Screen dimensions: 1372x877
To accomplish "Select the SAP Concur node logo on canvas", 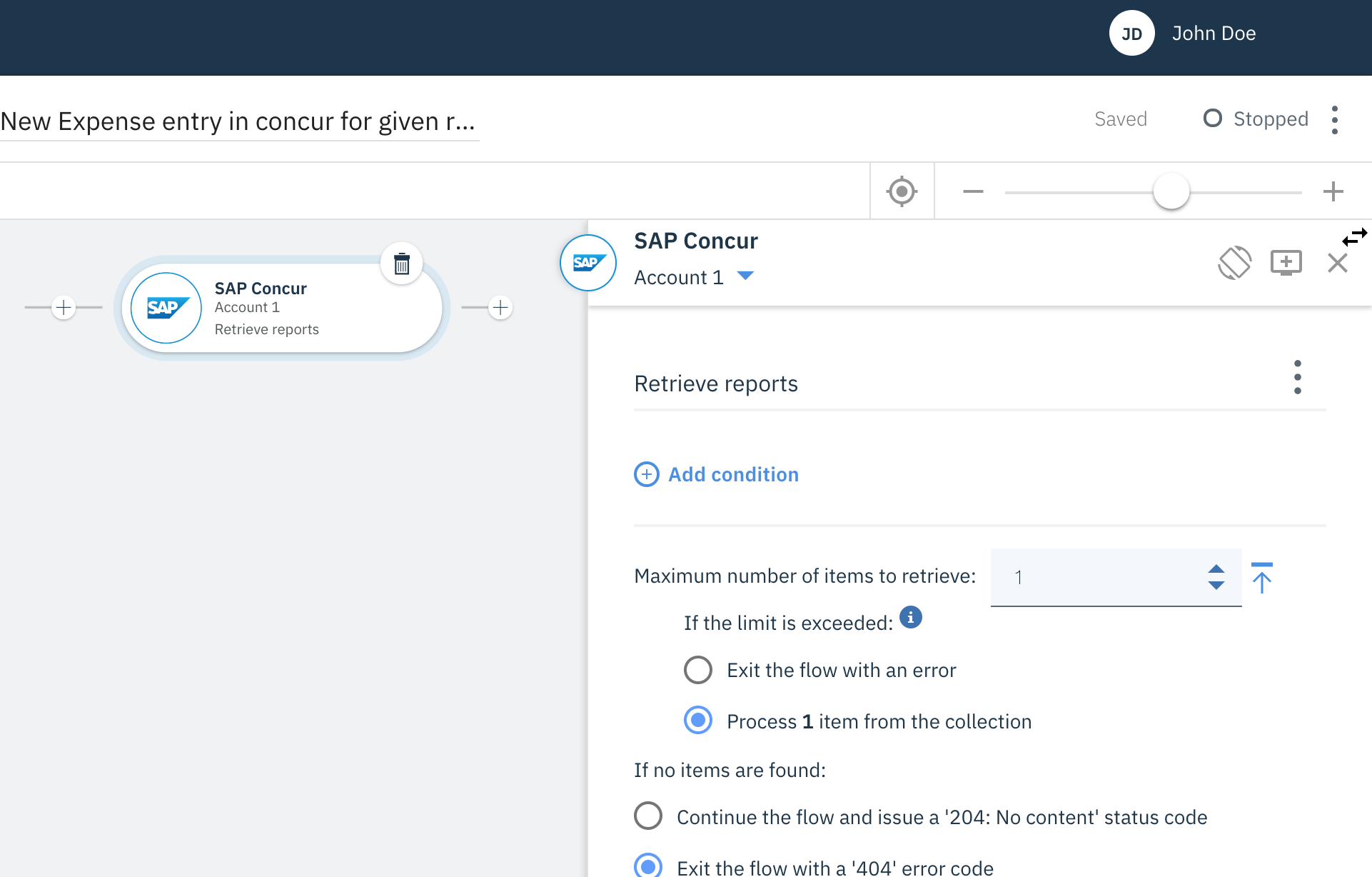I will (166, 308).
